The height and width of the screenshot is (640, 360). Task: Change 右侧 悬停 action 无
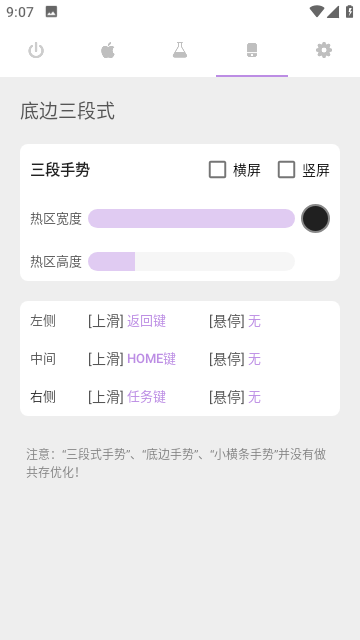pyautogui.click(x=254, y=397)
